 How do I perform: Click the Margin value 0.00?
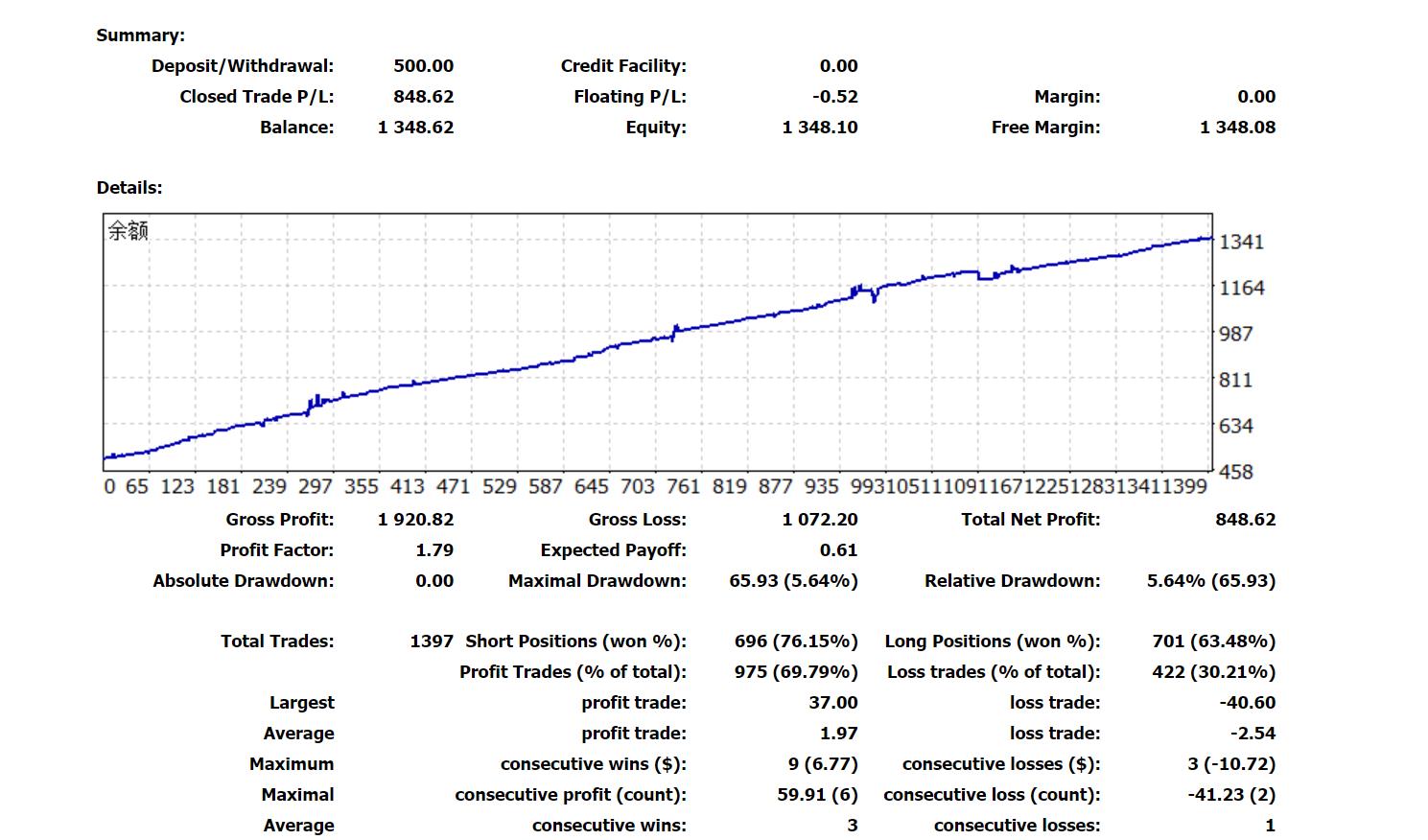1256,97
